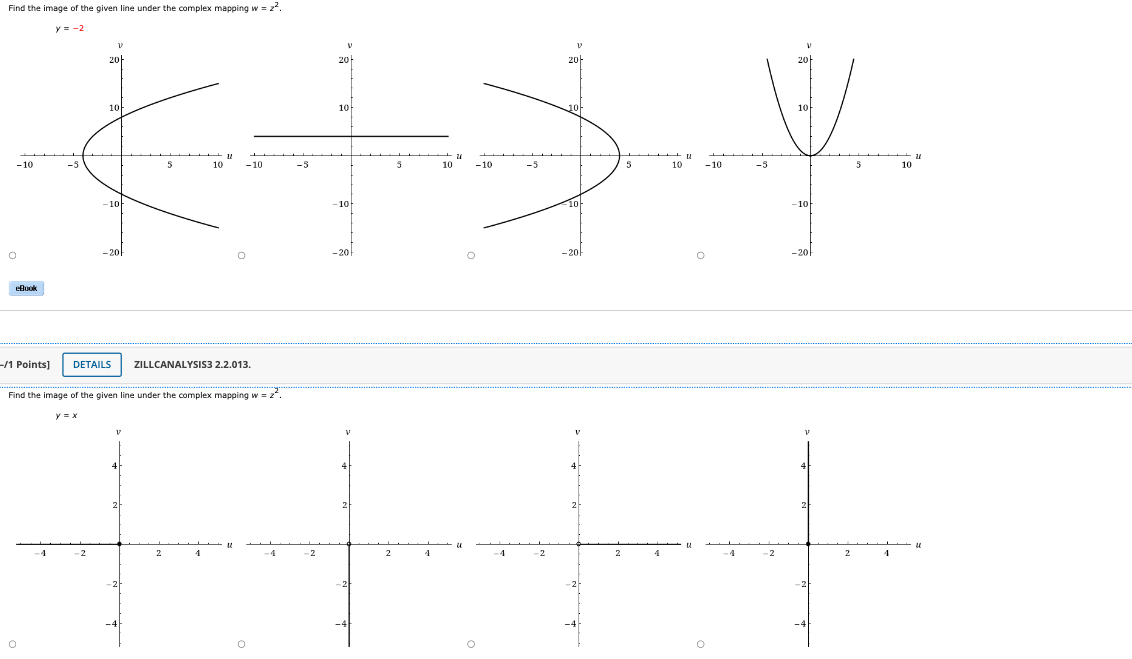The height and width of the screenshot is (659, 1132).
Task: Choose the horizontal line graph answer
Action: pyautogui.click(x=240, y=255)
